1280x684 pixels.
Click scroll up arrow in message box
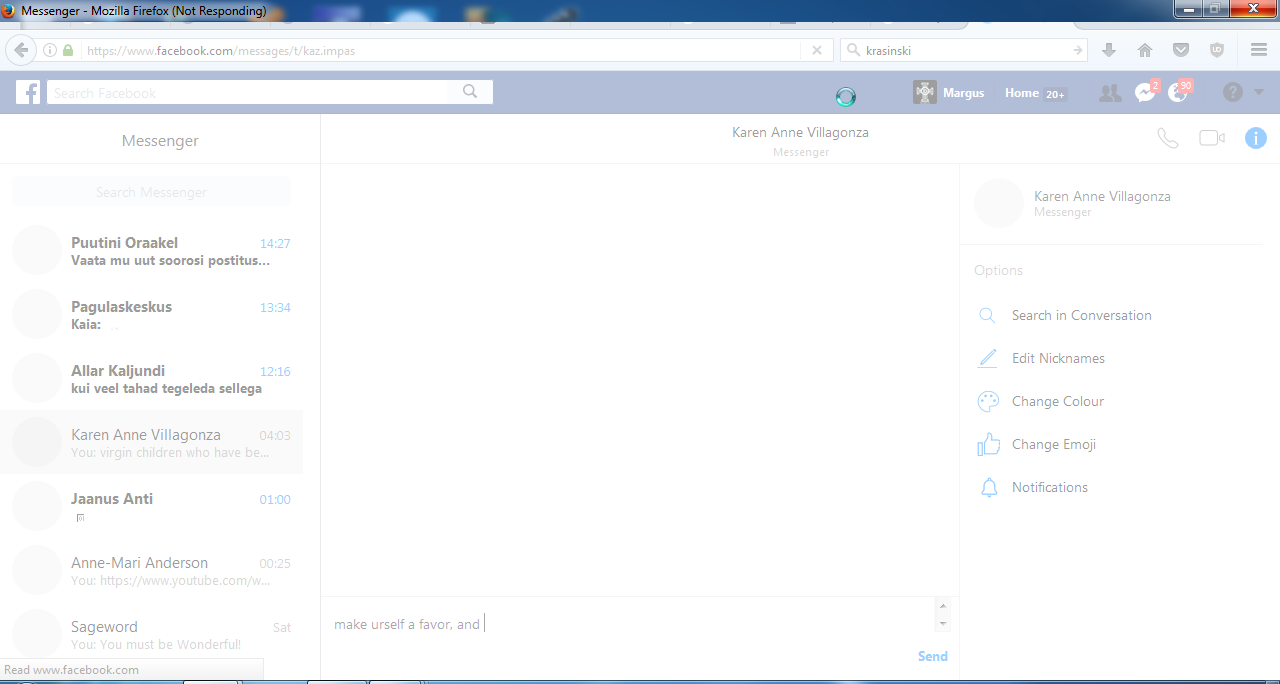[942, 606]
